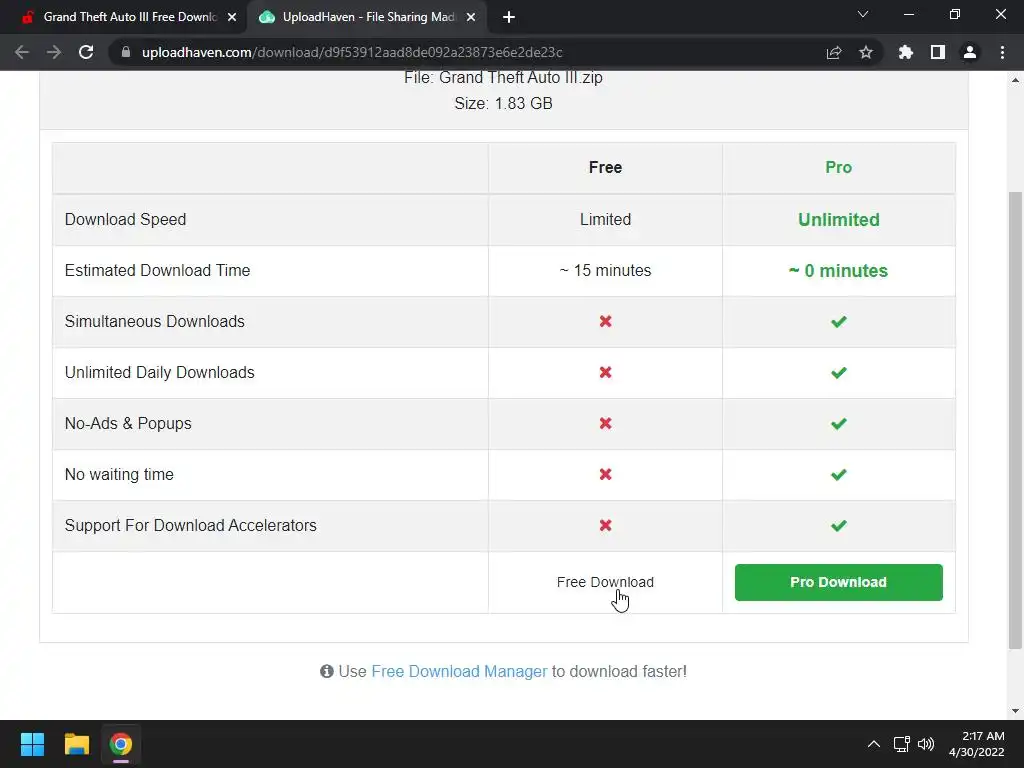Click the page vertical scrollbar thumb
This screenshot has width=1024, height=768.
(x=1015, y=419)
